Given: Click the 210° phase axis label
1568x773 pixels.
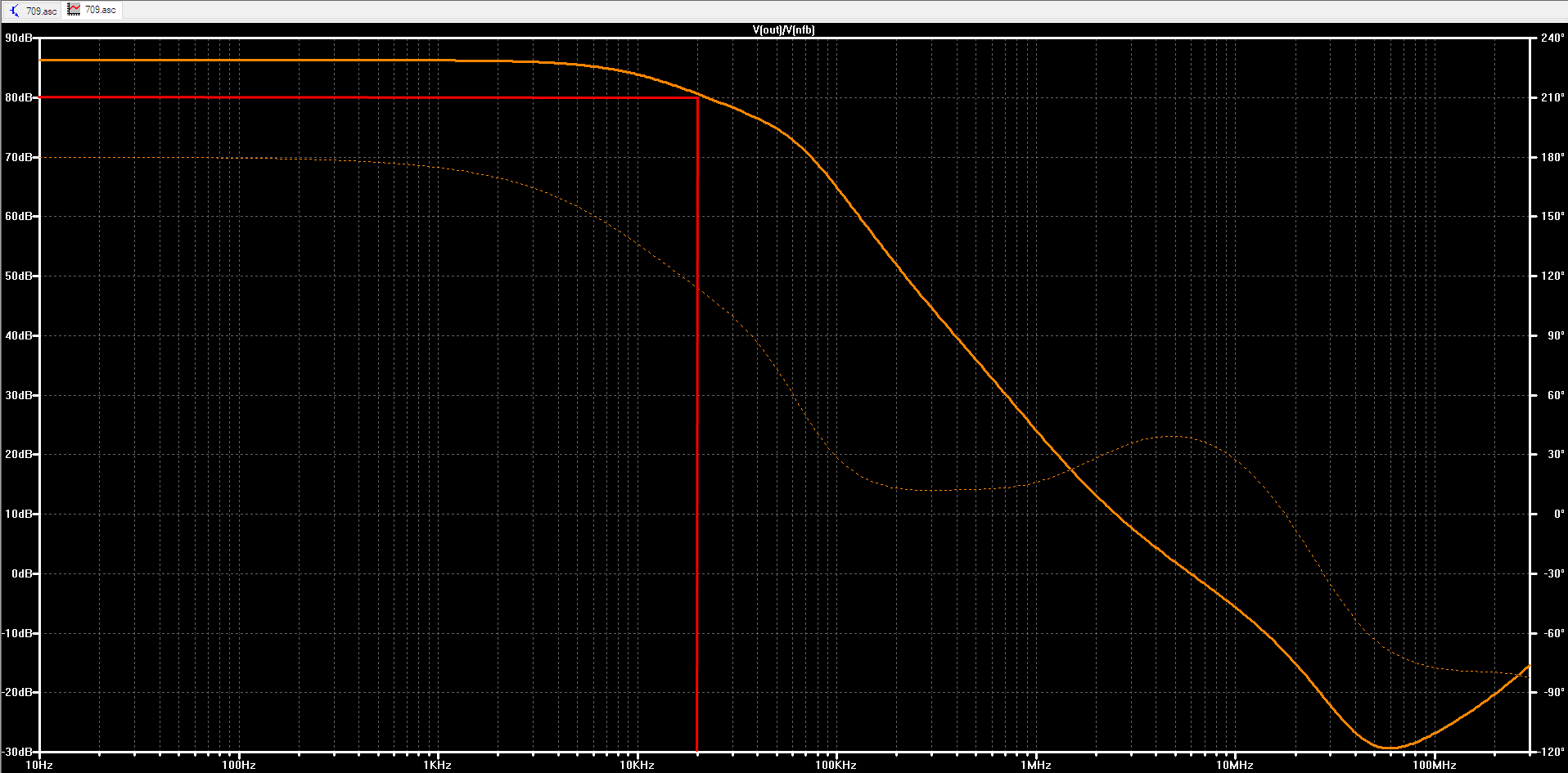Looking at the screenshot, I should [x=1552, y=97].
